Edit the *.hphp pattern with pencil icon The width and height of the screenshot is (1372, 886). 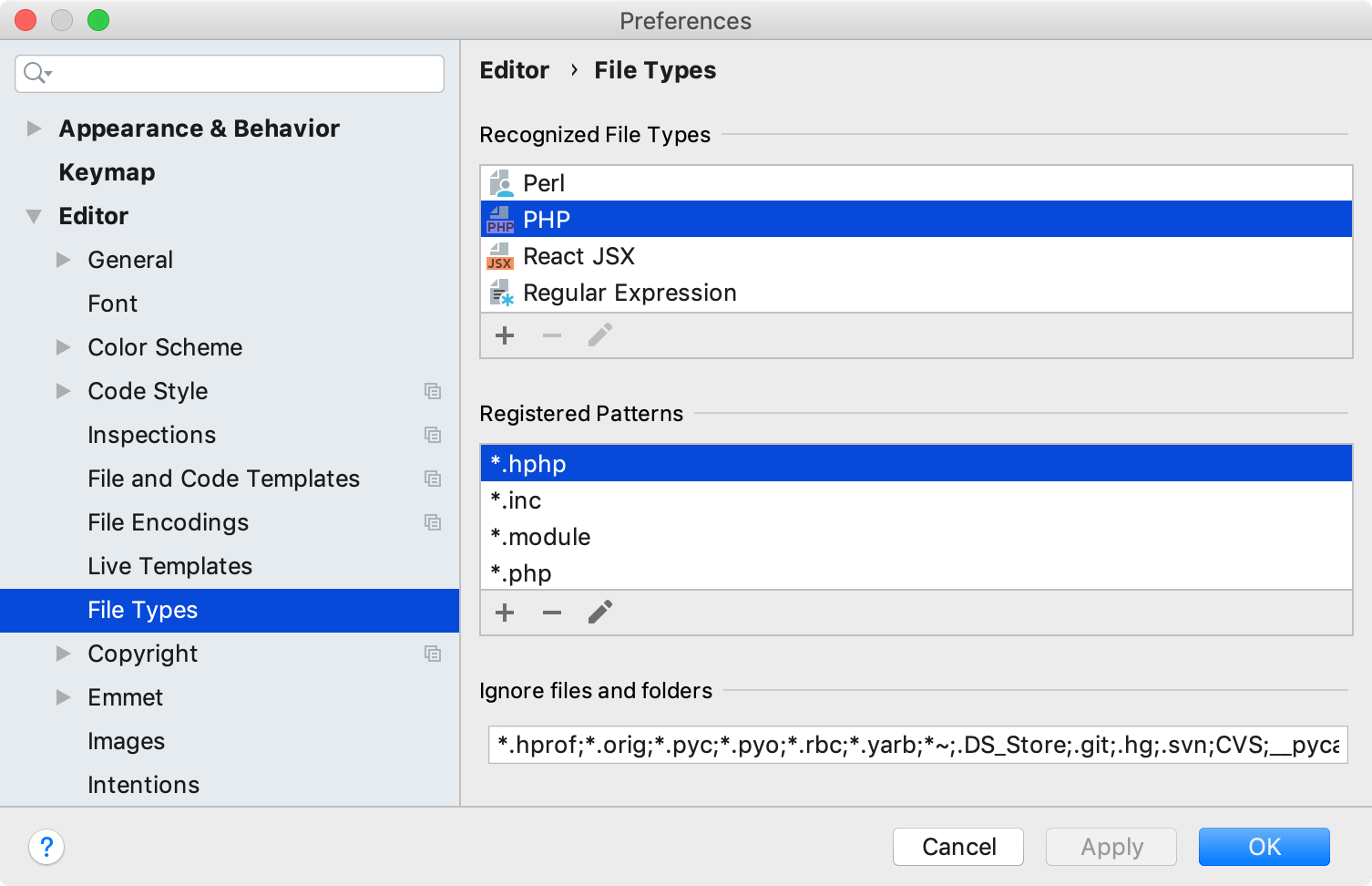point(599,612)
